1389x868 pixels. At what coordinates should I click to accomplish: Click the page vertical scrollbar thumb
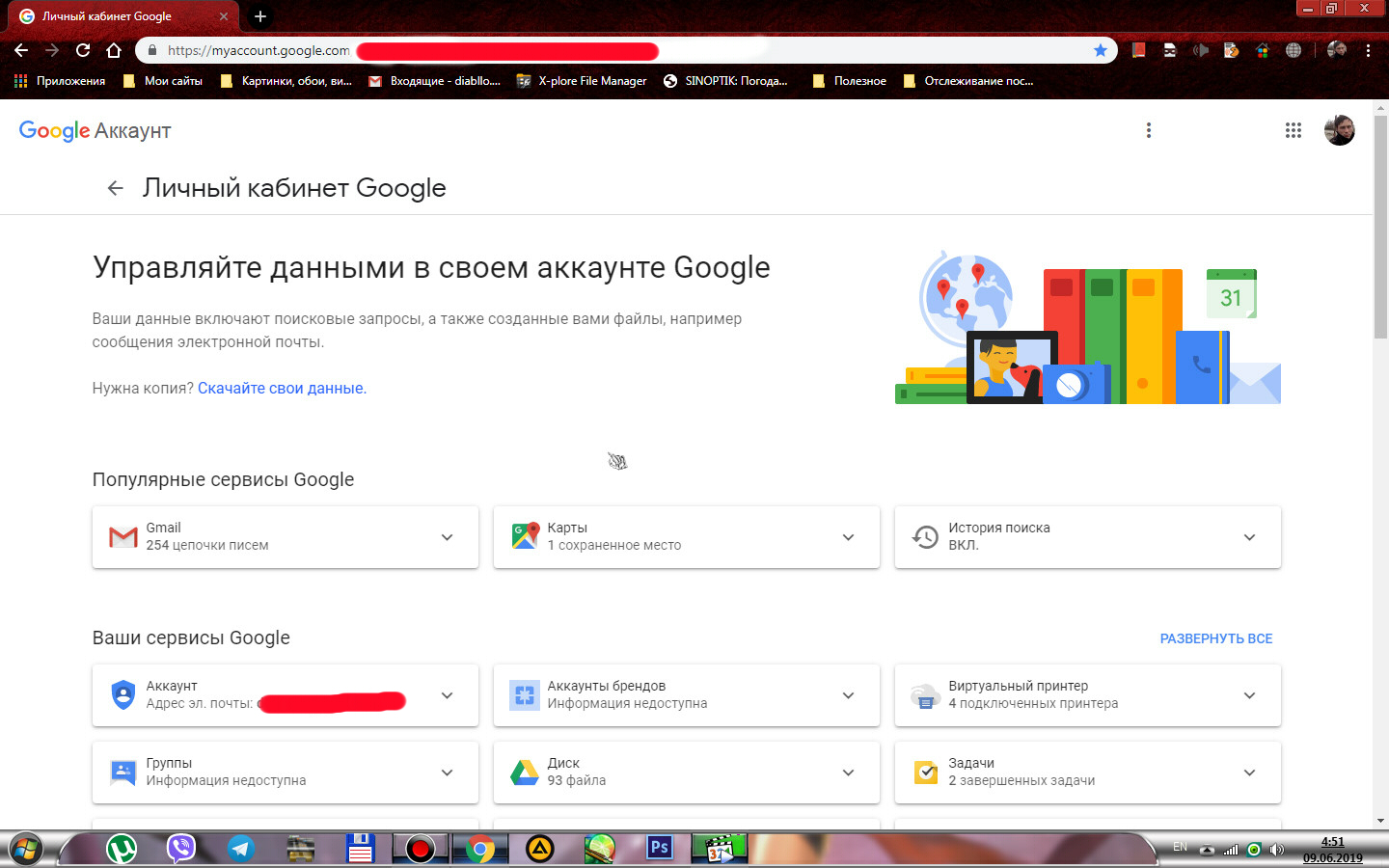point(1380,227)
